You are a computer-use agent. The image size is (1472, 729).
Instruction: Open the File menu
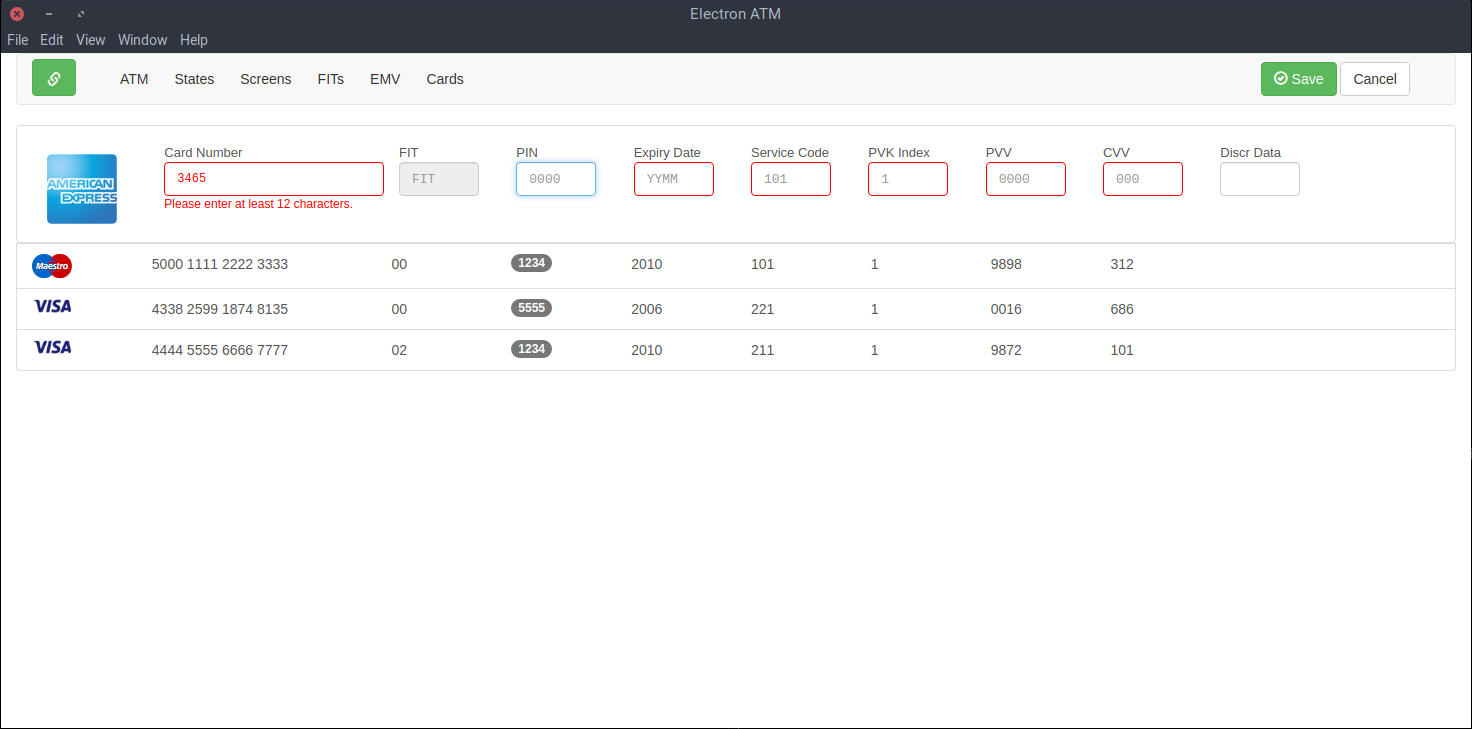pos(18,40)
